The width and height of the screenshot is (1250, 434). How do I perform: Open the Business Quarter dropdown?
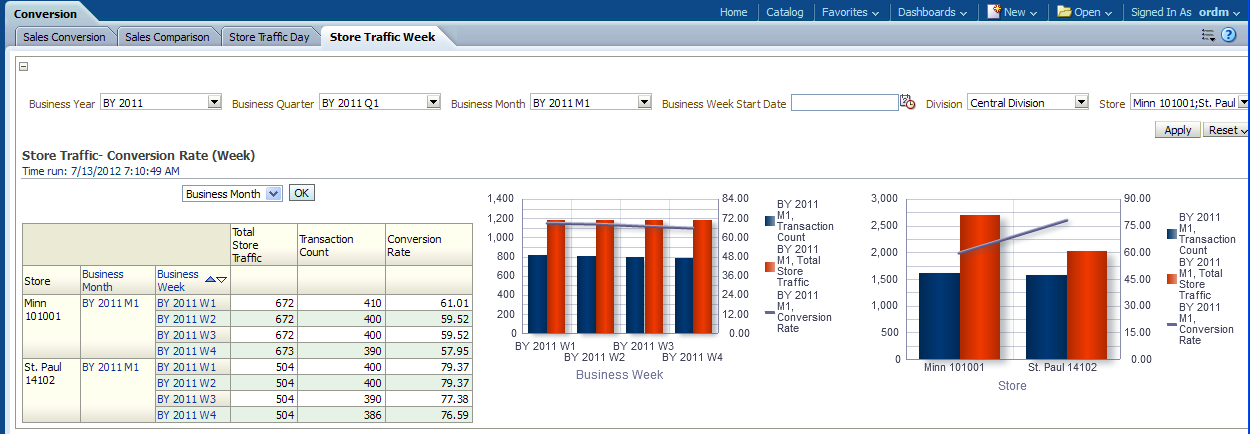click(433, 102)
